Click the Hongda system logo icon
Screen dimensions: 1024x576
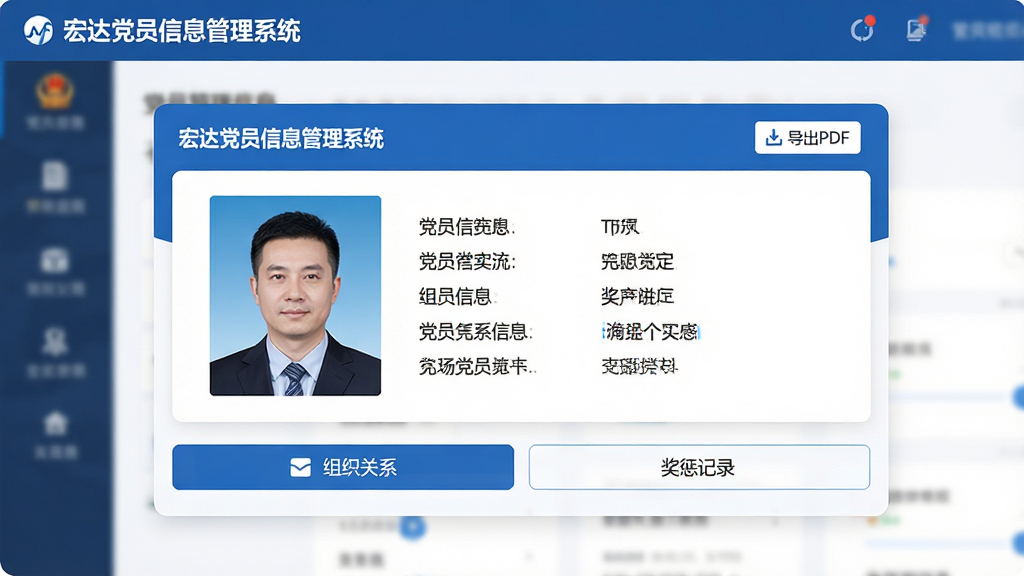click(x=38, y=31)
